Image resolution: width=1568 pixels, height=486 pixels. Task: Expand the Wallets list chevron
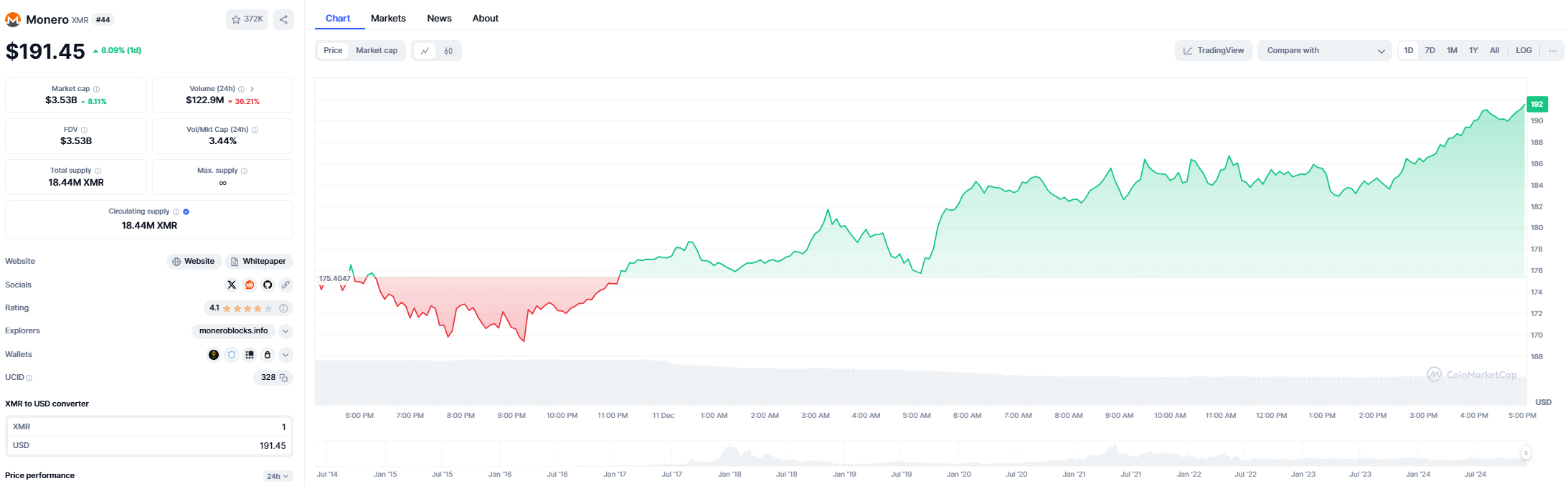(x=285, y=355)
